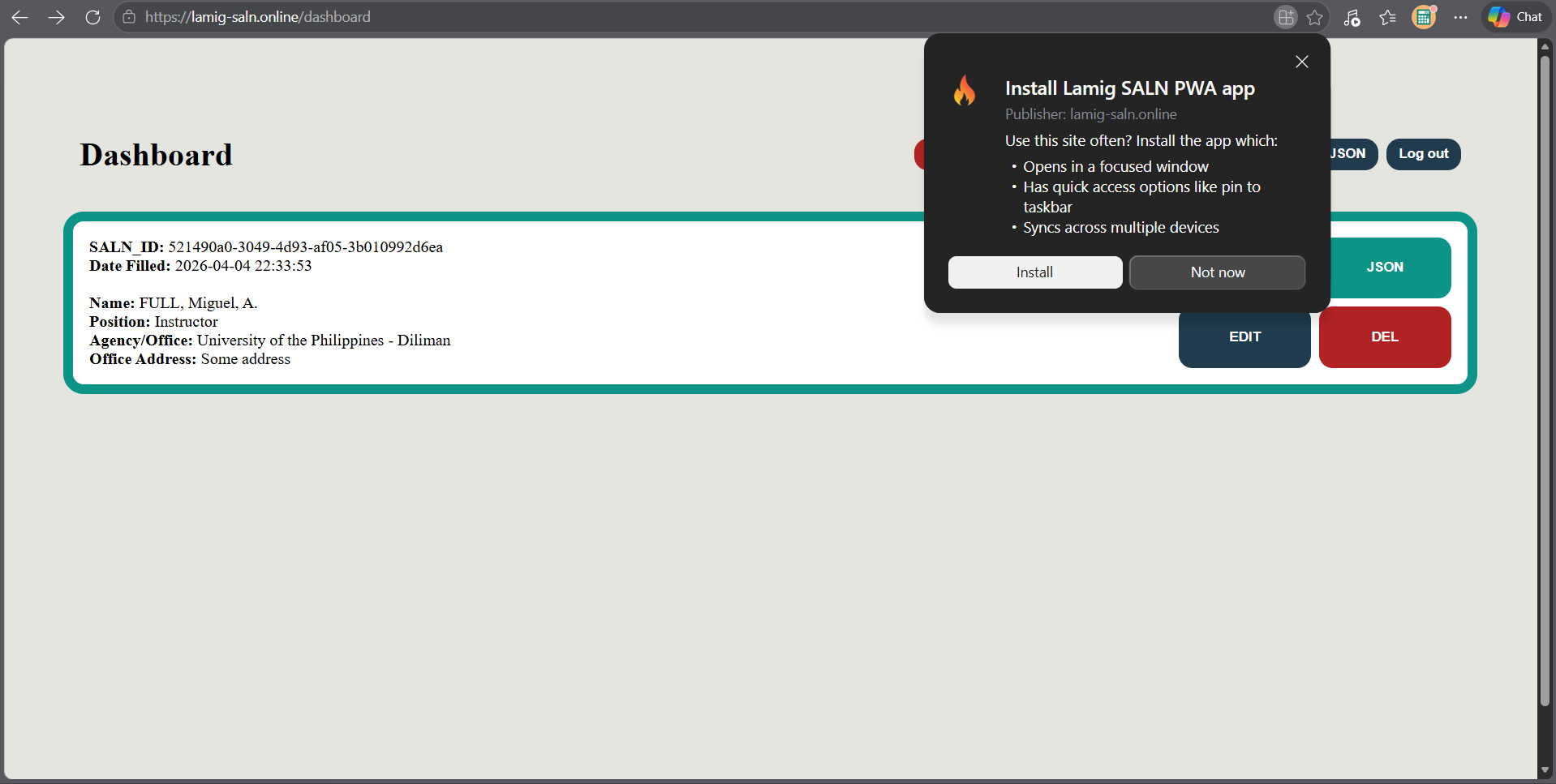Image resolution: width=1556 pixels, height=784 pixels.
Task: Open the browser media playback controls
Action: 1352,17
